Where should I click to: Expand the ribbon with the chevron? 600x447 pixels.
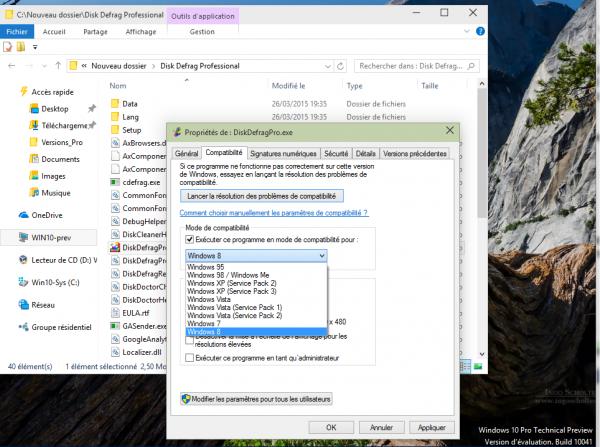466,31
